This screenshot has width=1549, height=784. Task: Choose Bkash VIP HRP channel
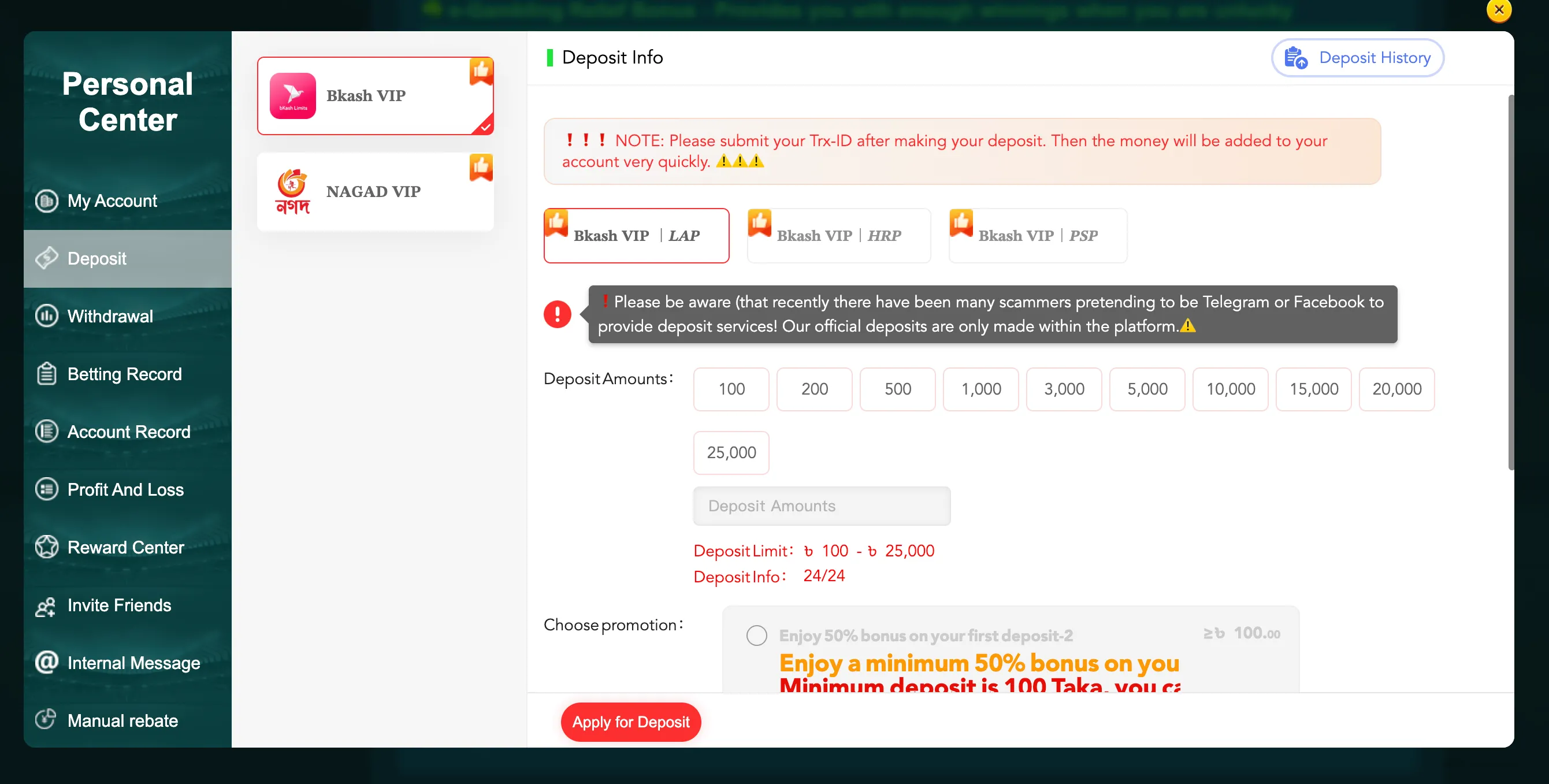839,236
